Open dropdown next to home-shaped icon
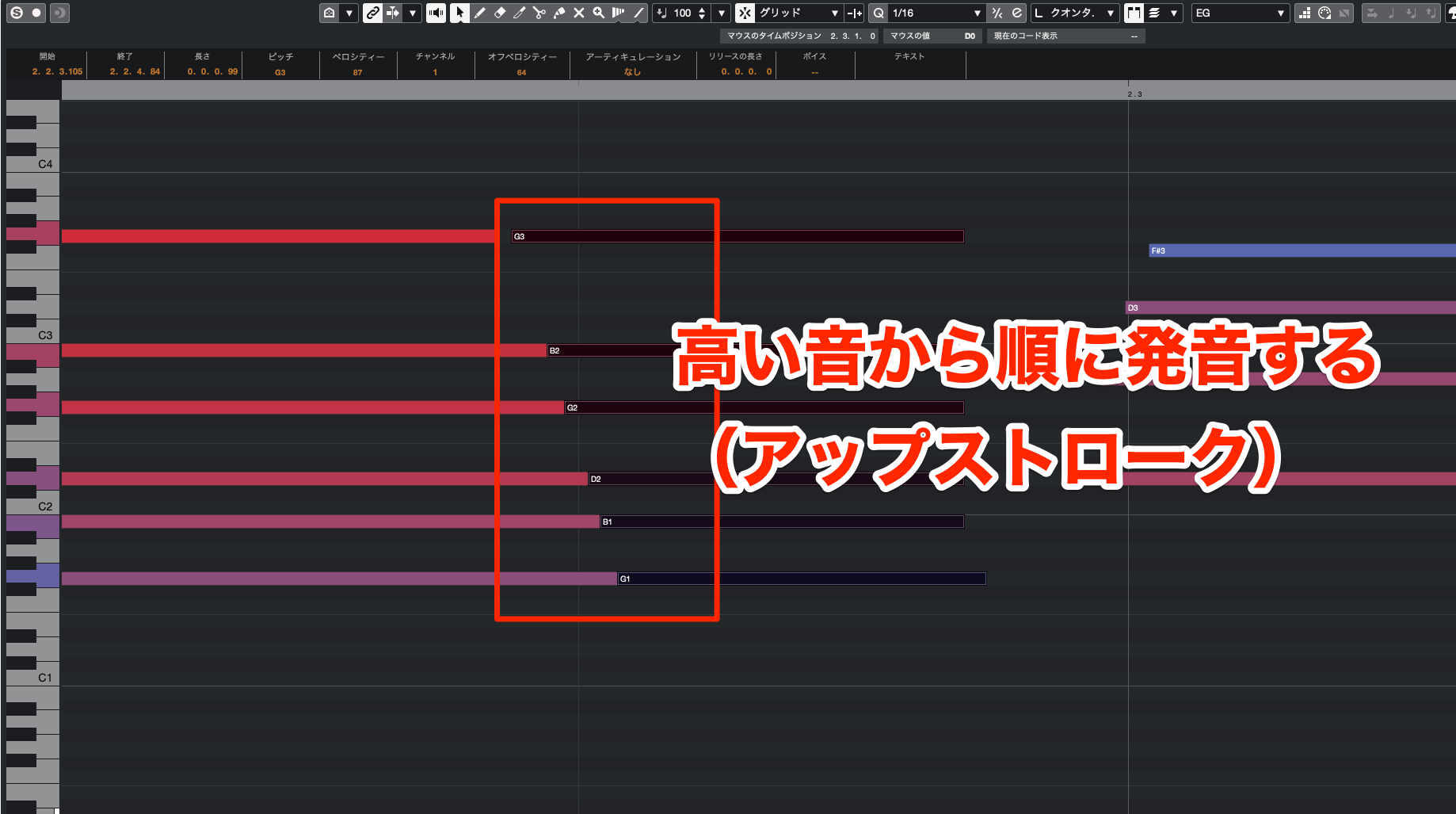This screenshot has width=1456, height=814. click(x=349, y=13)
